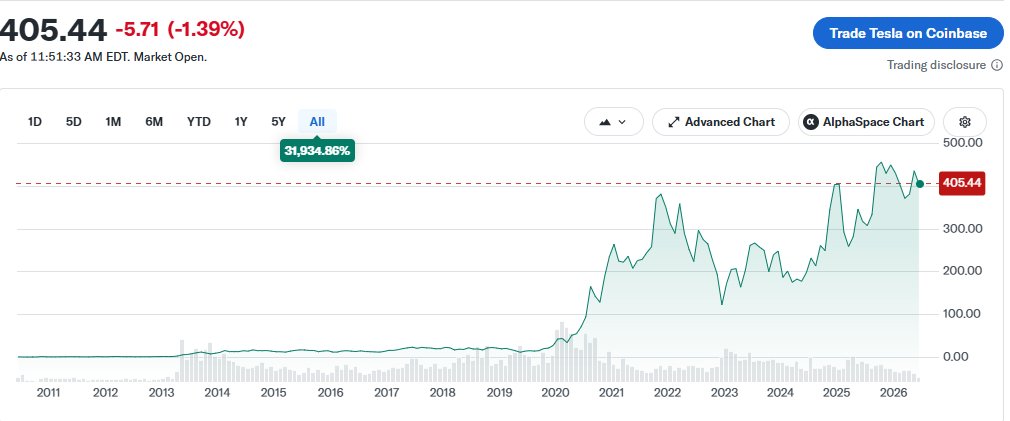
Task: Click the trading disclosure info icon
Action: [x=996, y=65]
